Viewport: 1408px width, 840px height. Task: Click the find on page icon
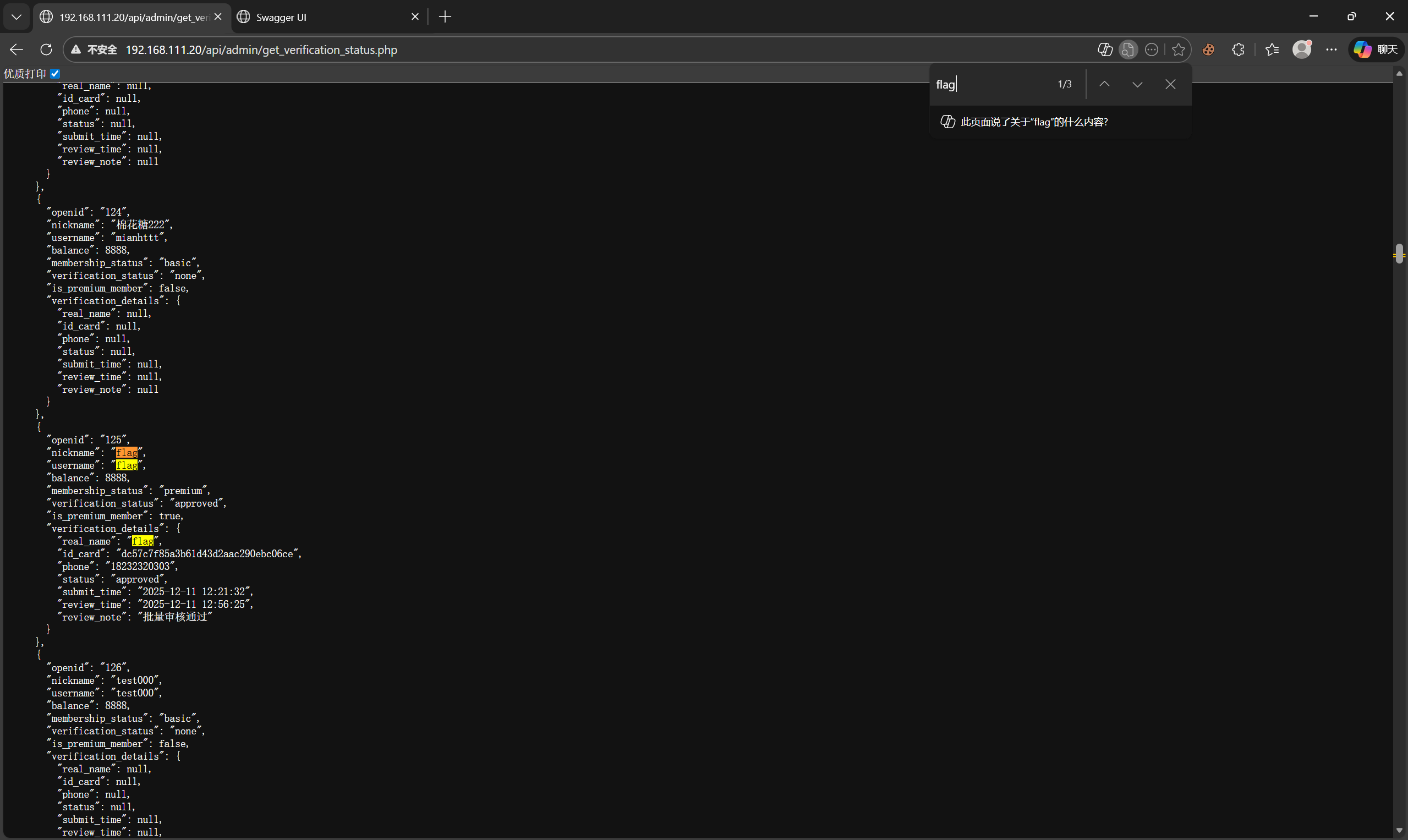point(1128,50)
